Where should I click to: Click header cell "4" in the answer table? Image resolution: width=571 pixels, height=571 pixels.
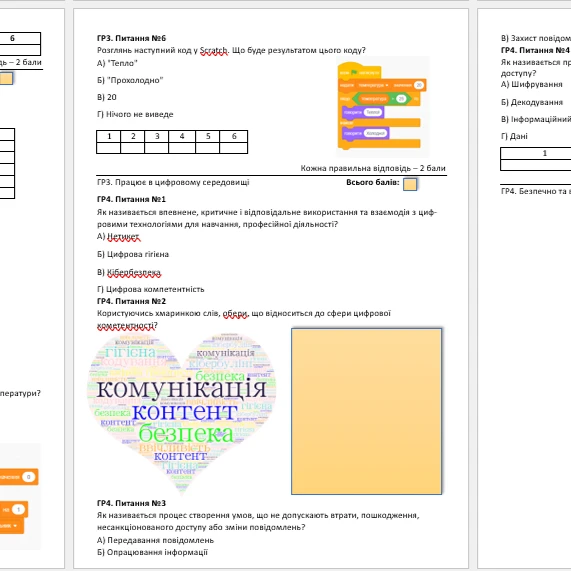click(182, 136)
